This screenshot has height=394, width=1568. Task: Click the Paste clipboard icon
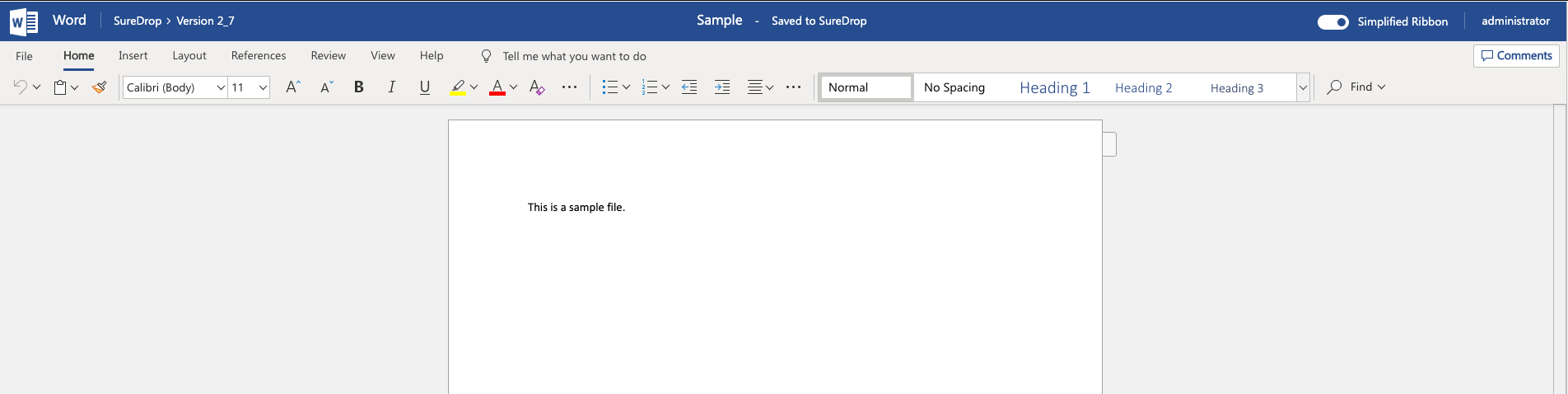pyautogui.click(x=60, y=87)
